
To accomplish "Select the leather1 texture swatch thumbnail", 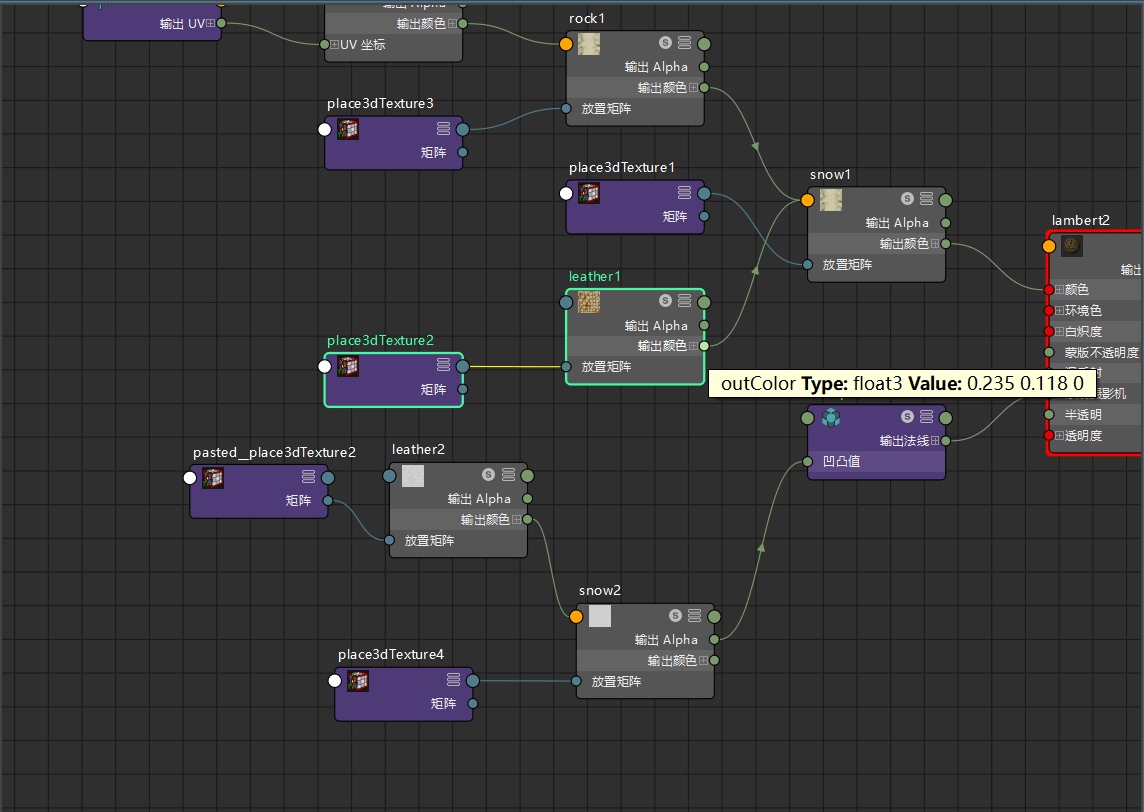I will point(589,302).
